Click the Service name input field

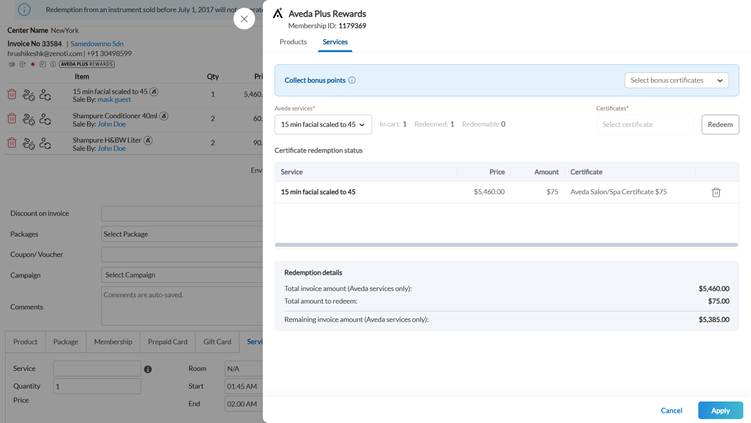click(97, 368)
